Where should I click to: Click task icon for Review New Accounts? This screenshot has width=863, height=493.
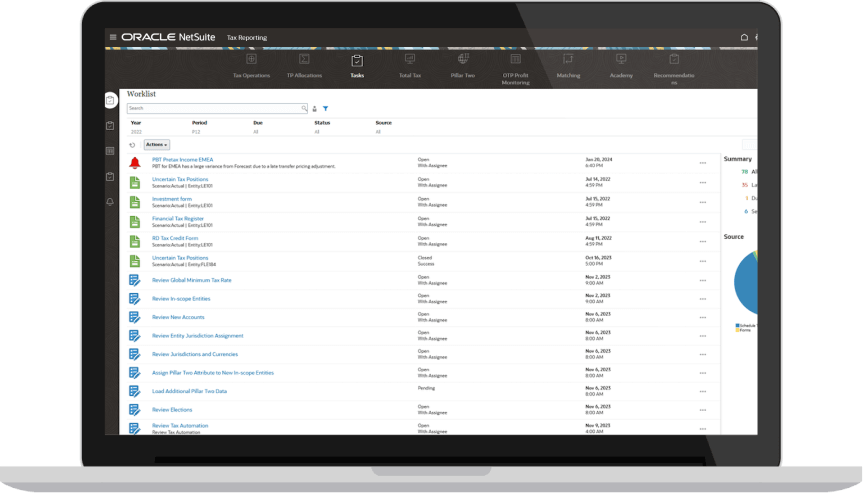coord(135,317)
